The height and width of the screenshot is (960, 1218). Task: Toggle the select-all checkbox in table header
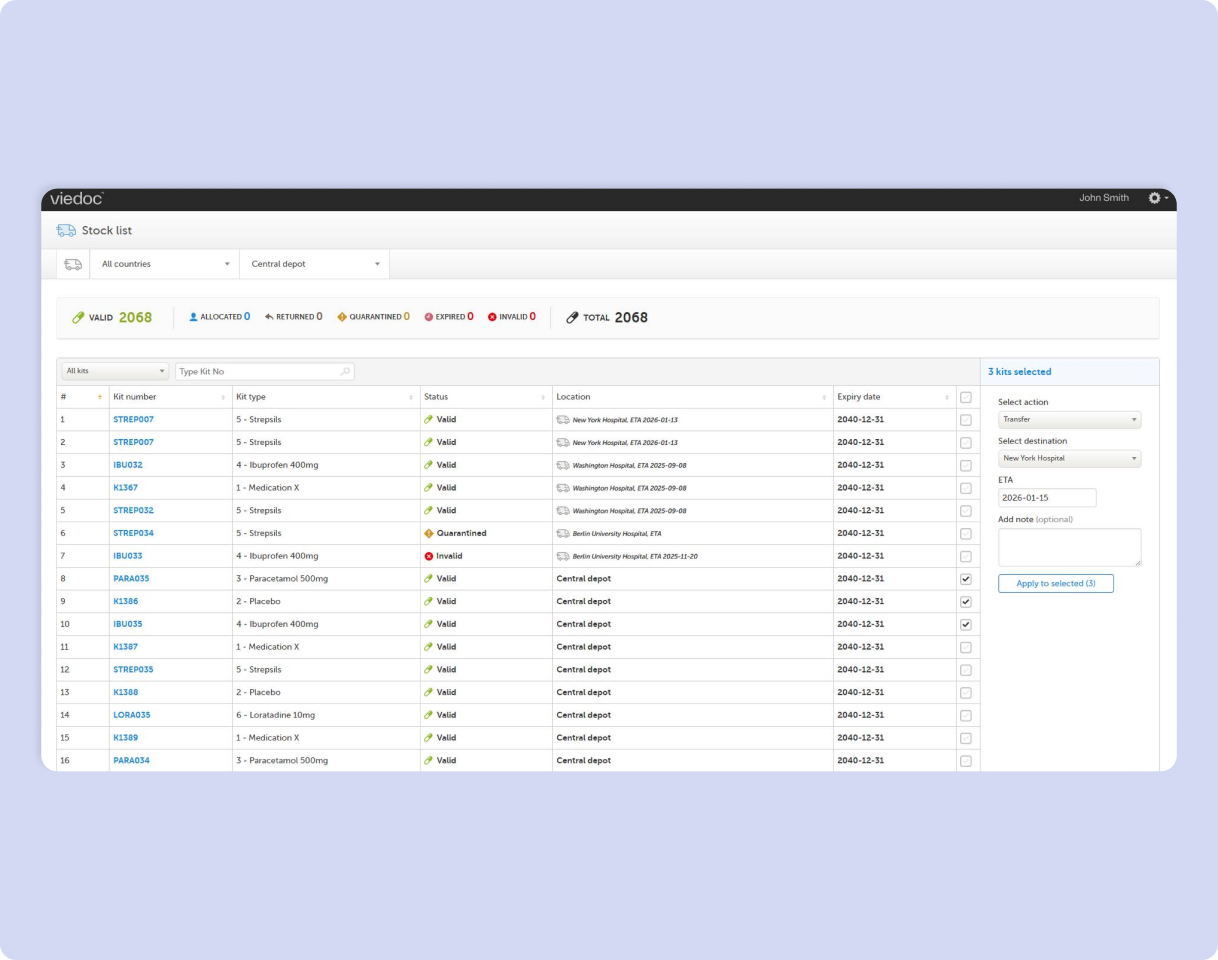[x=965, y=397]
